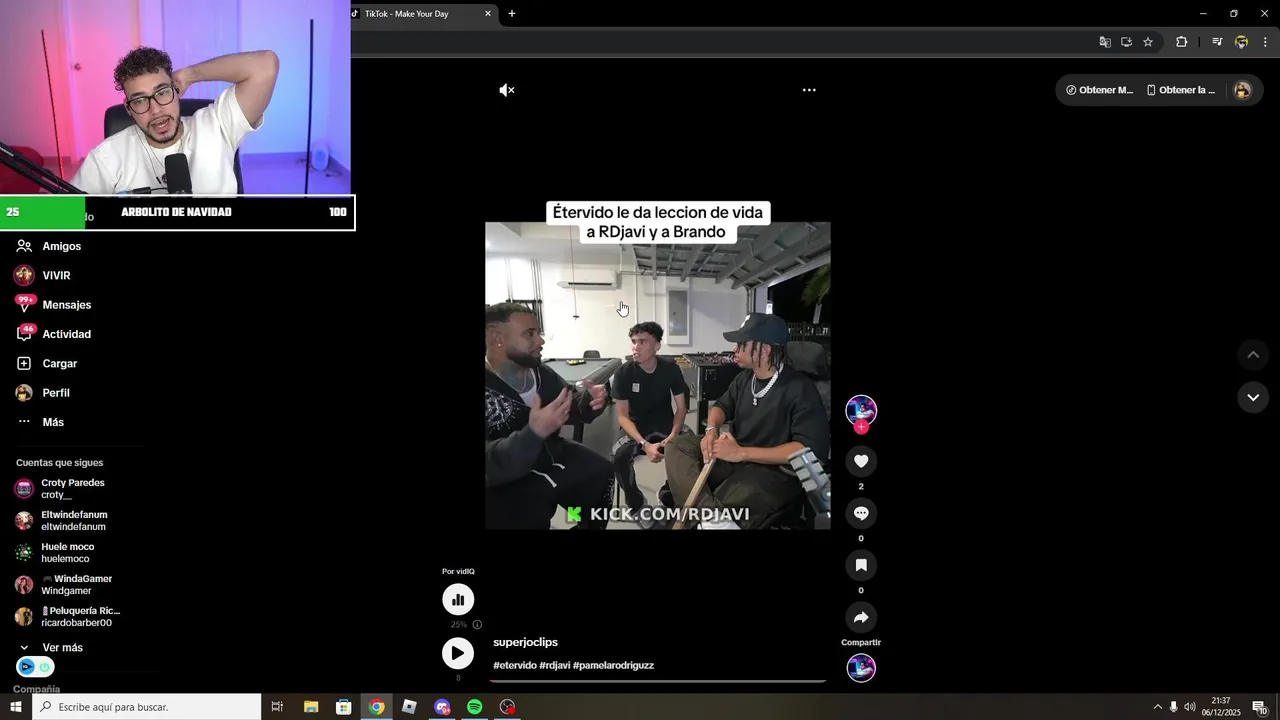Screen dimensions: 1280x720
Task: Open Chrome profile avatar
Action: click(1241, 42)
